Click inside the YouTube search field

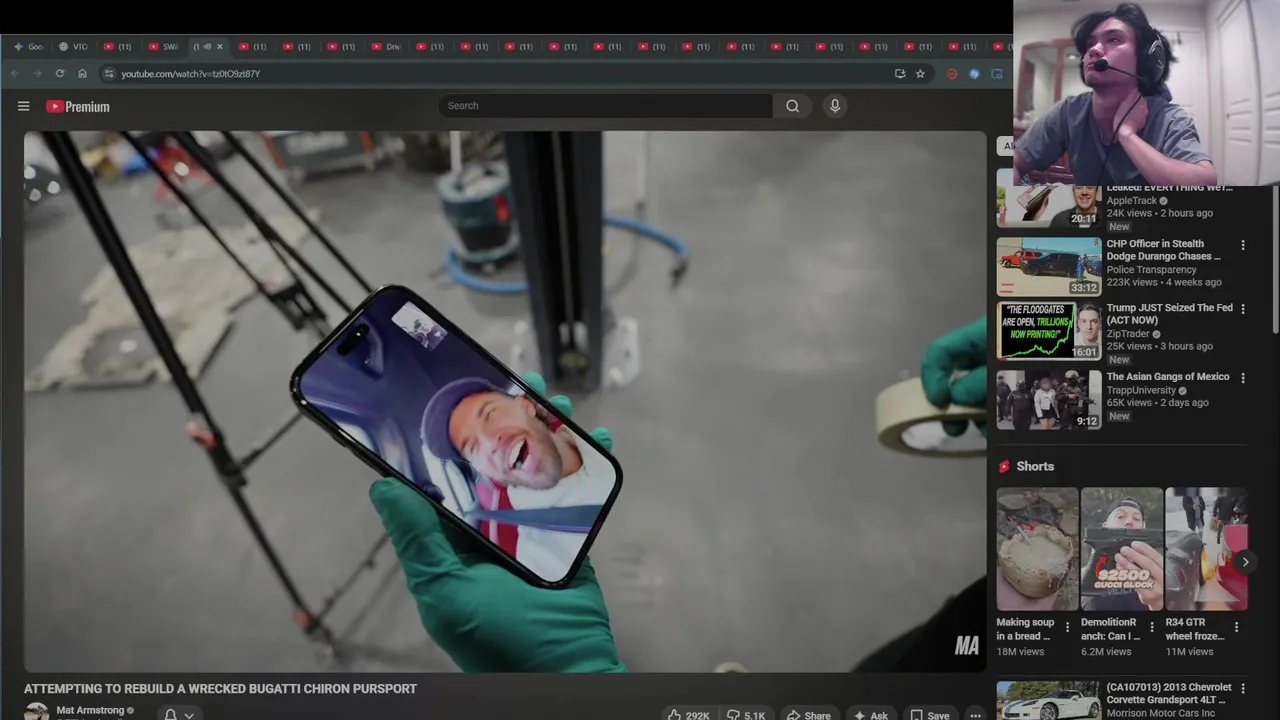(605, 106)
